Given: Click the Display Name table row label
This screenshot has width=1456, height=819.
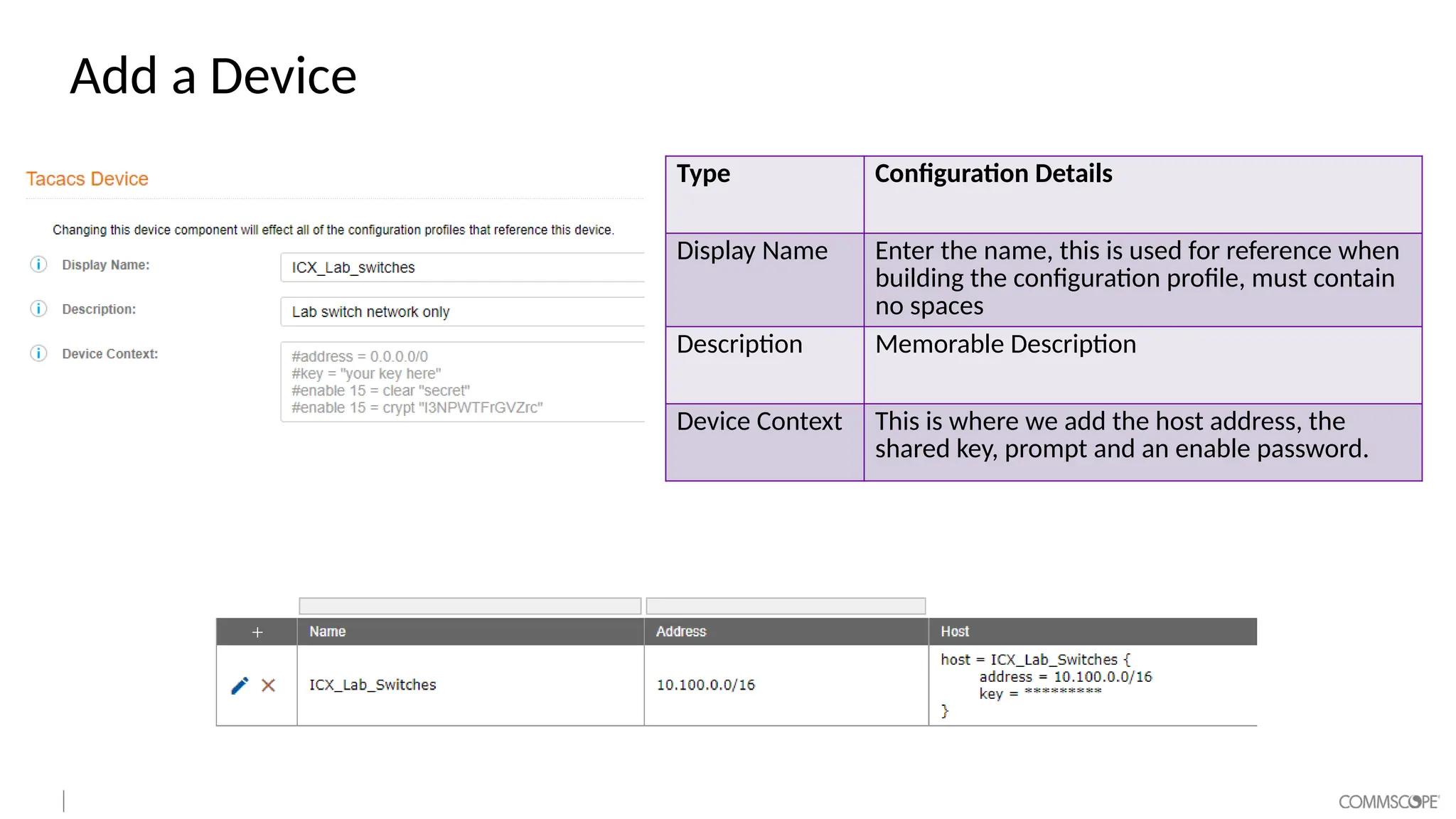Looking at the screenshot, I should click(752, 251).
